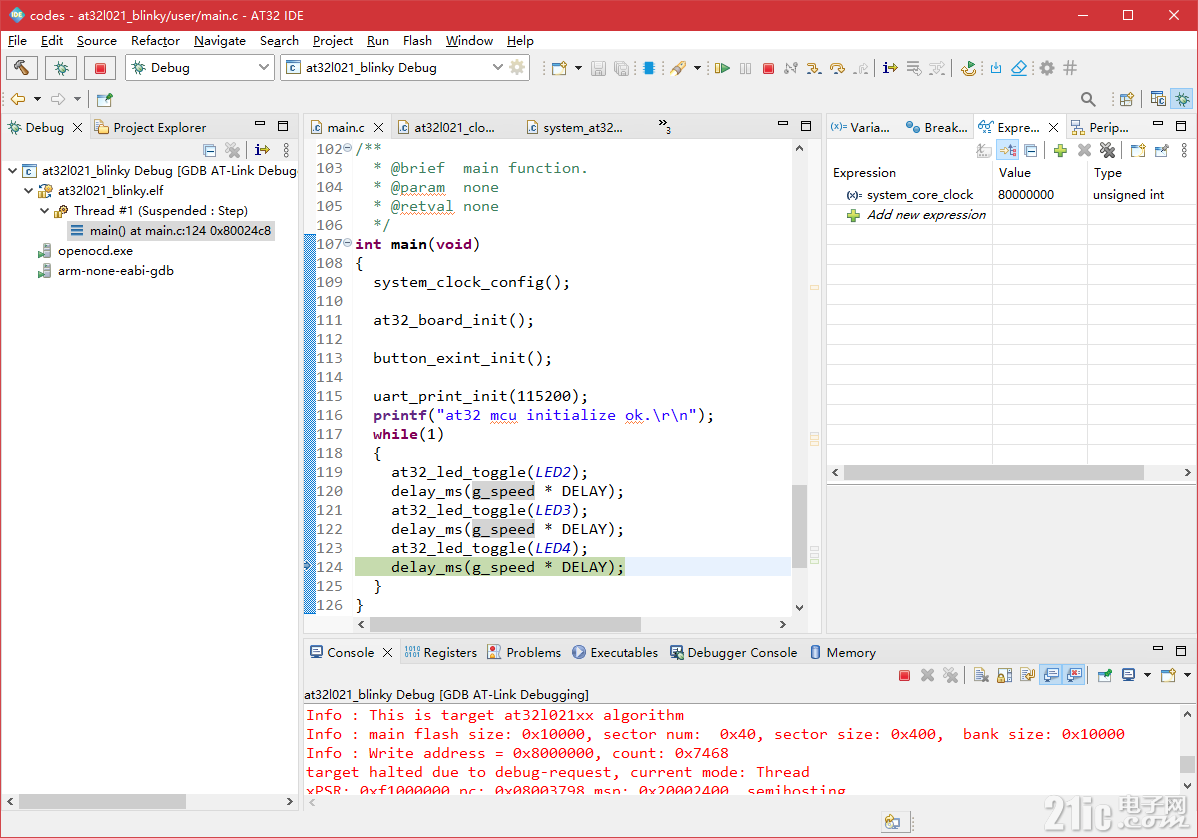Click the hash symbol toolbar icon
Screen dimensions: 1198x838
pos(1070,68)
